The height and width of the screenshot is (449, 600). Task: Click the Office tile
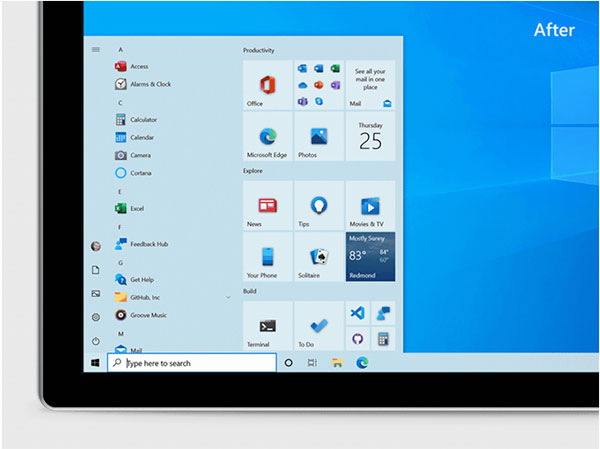tap(267, 85)
